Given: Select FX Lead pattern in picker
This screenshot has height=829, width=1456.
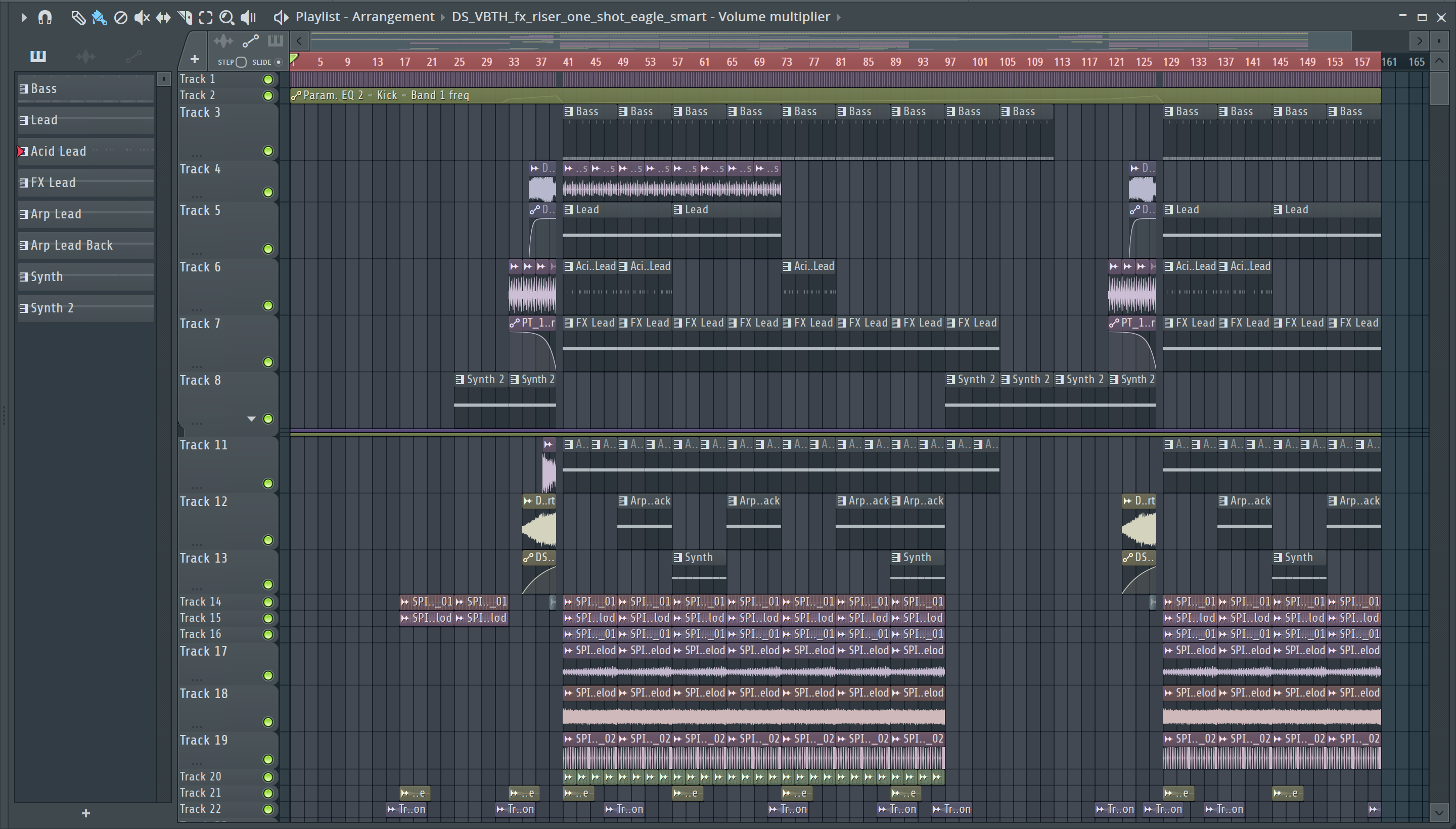Looking at the screenshot, I should pos(86,183).
